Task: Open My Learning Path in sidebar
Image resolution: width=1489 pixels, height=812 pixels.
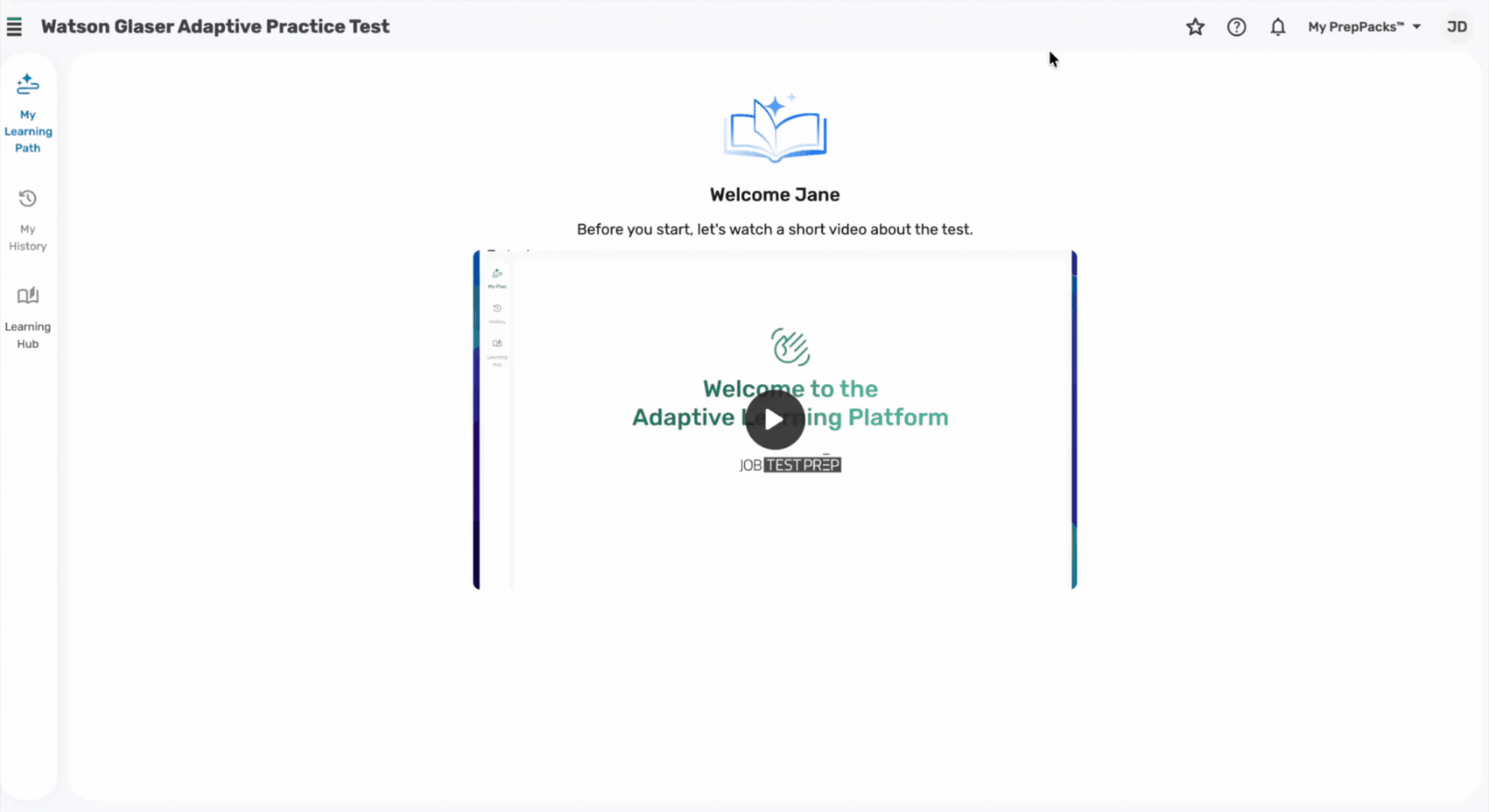Action: tap(28, 114)
